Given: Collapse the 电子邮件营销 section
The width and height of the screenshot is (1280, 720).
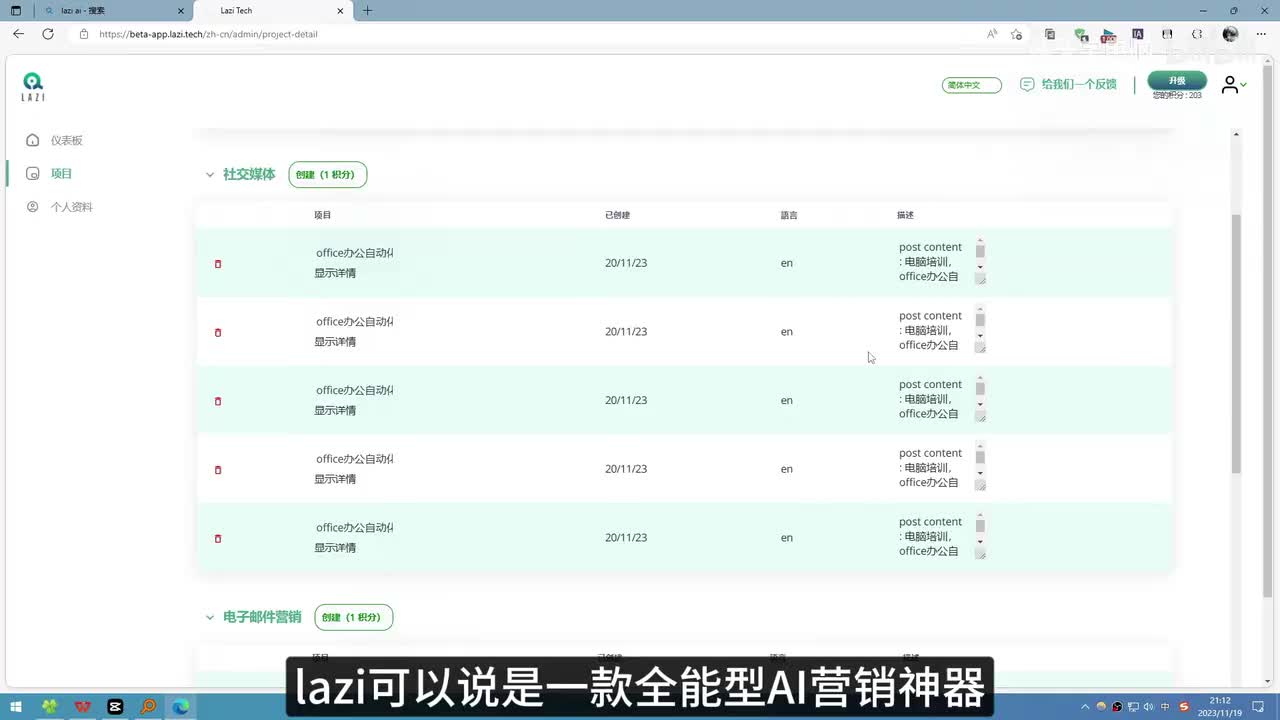Looking at the screenshot, I should 210,618.
